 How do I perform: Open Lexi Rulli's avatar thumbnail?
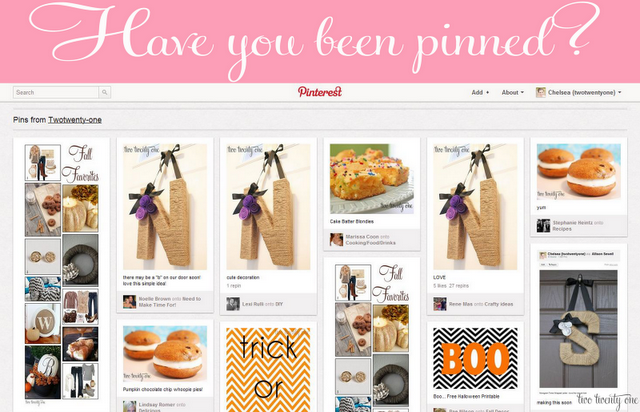pos(233,304)
